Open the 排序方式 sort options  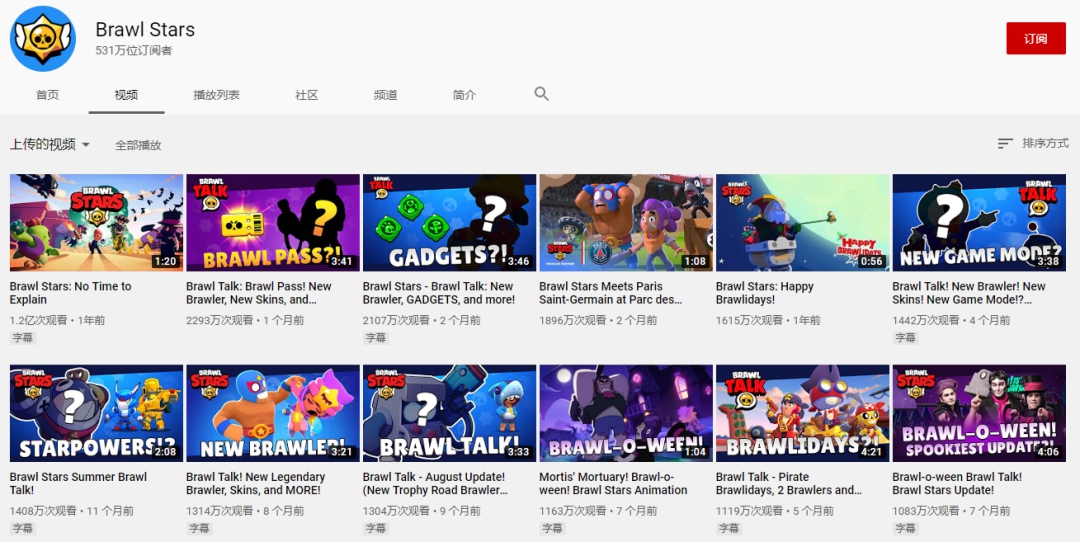click(1046, 143)
